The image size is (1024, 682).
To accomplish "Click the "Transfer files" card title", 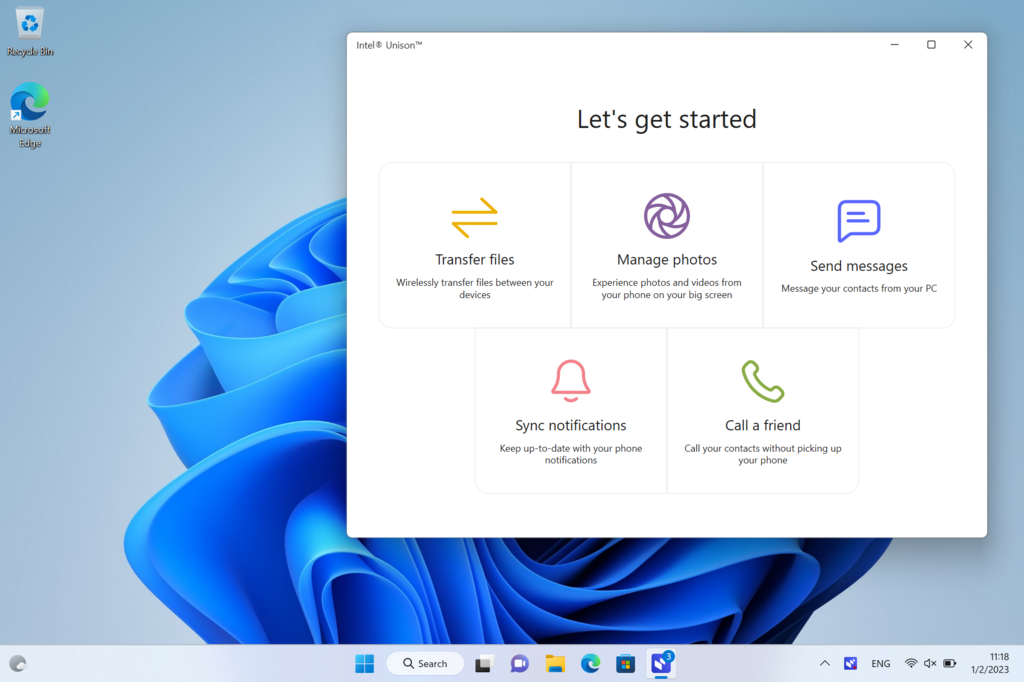I will [475, 259].
